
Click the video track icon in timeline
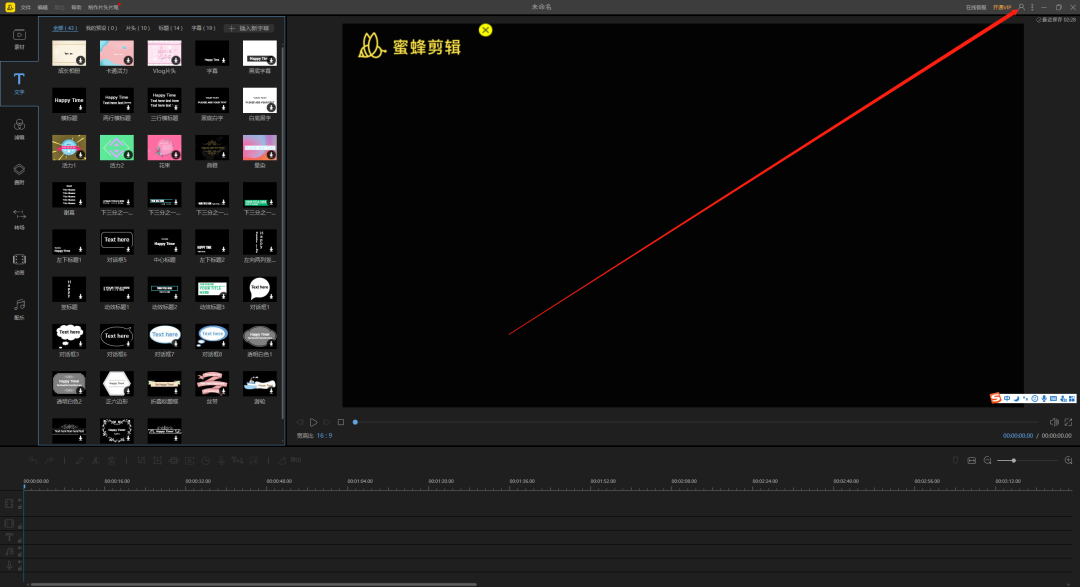(x=9, y=504)
